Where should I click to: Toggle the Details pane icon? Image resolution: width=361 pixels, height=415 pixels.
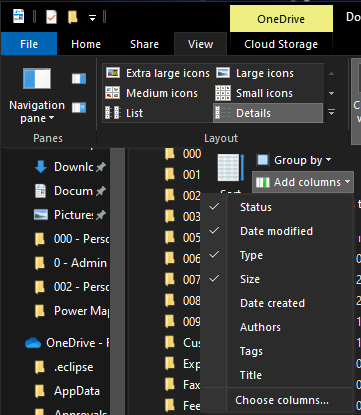[79, 107]
